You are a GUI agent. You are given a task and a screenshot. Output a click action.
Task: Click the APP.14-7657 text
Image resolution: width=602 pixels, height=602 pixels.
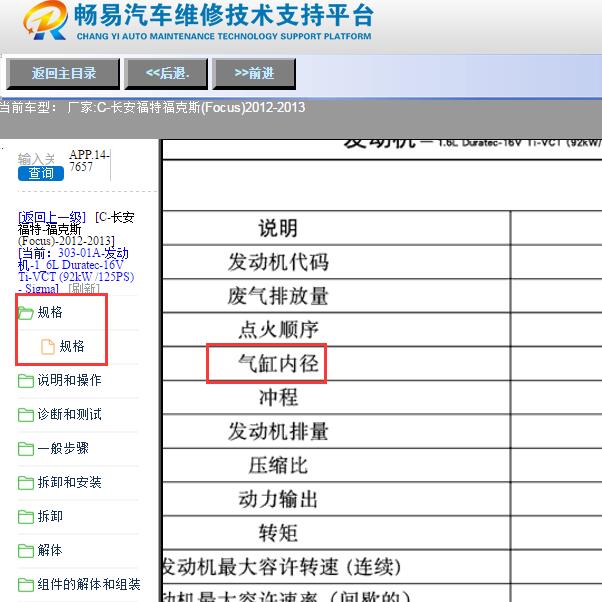(89, 161)
